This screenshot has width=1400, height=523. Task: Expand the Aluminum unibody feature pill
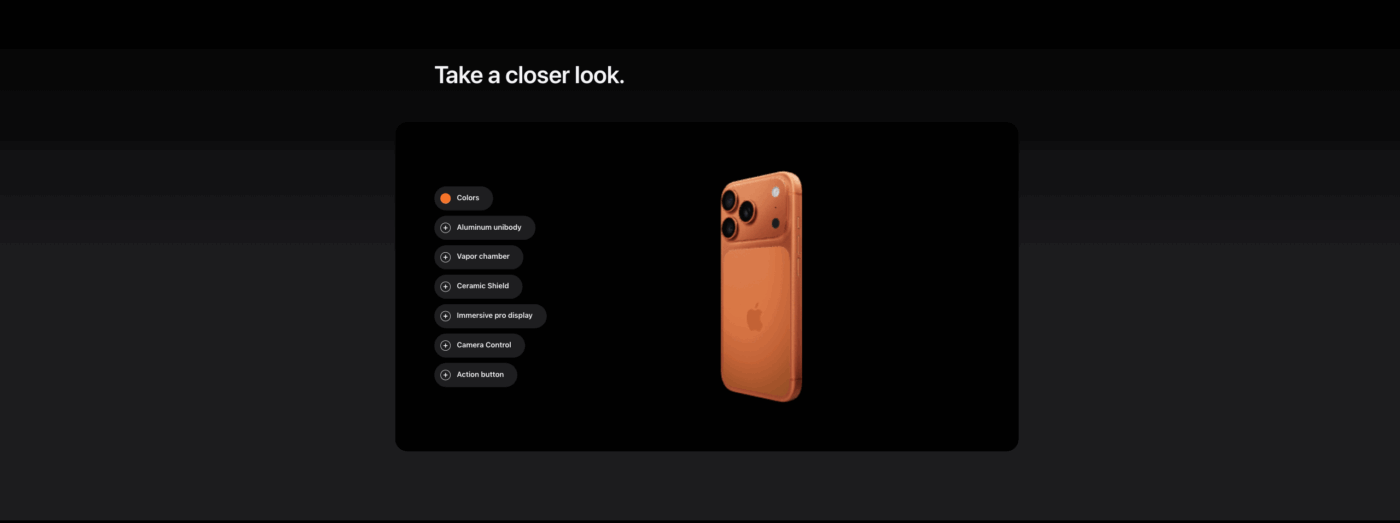pyautogui.click(x=485, y=228)
